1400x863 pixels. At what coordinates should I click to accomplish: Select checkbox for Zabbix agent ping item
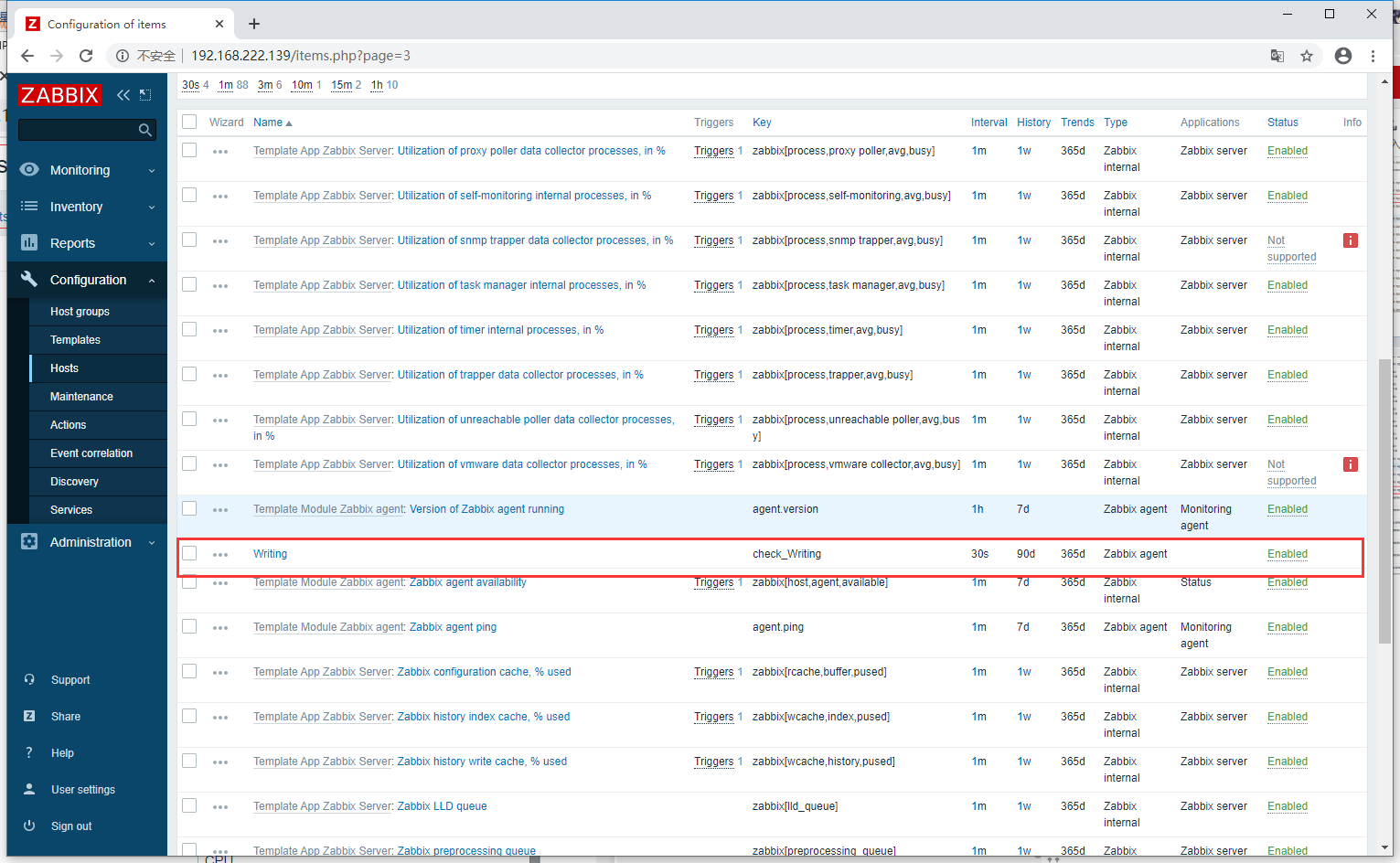(189, 626)
